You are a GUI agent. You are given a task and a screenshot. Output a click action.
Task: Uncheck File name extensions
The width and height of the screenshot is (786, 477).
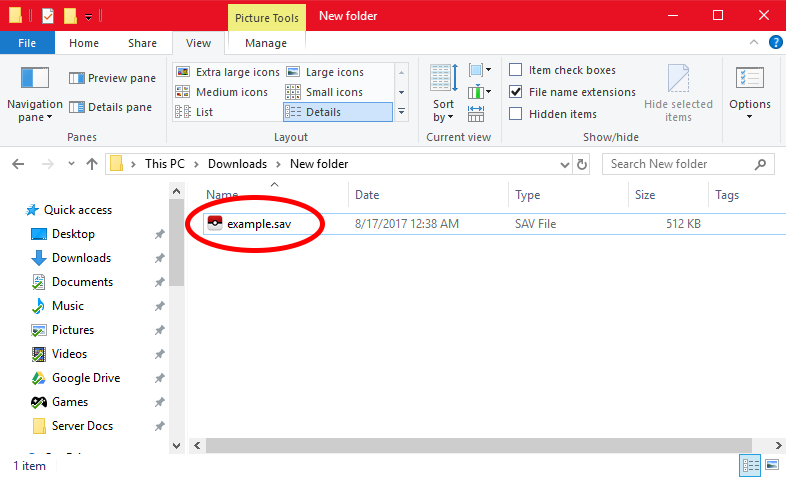pyautogui.click(x=516, y=92)
